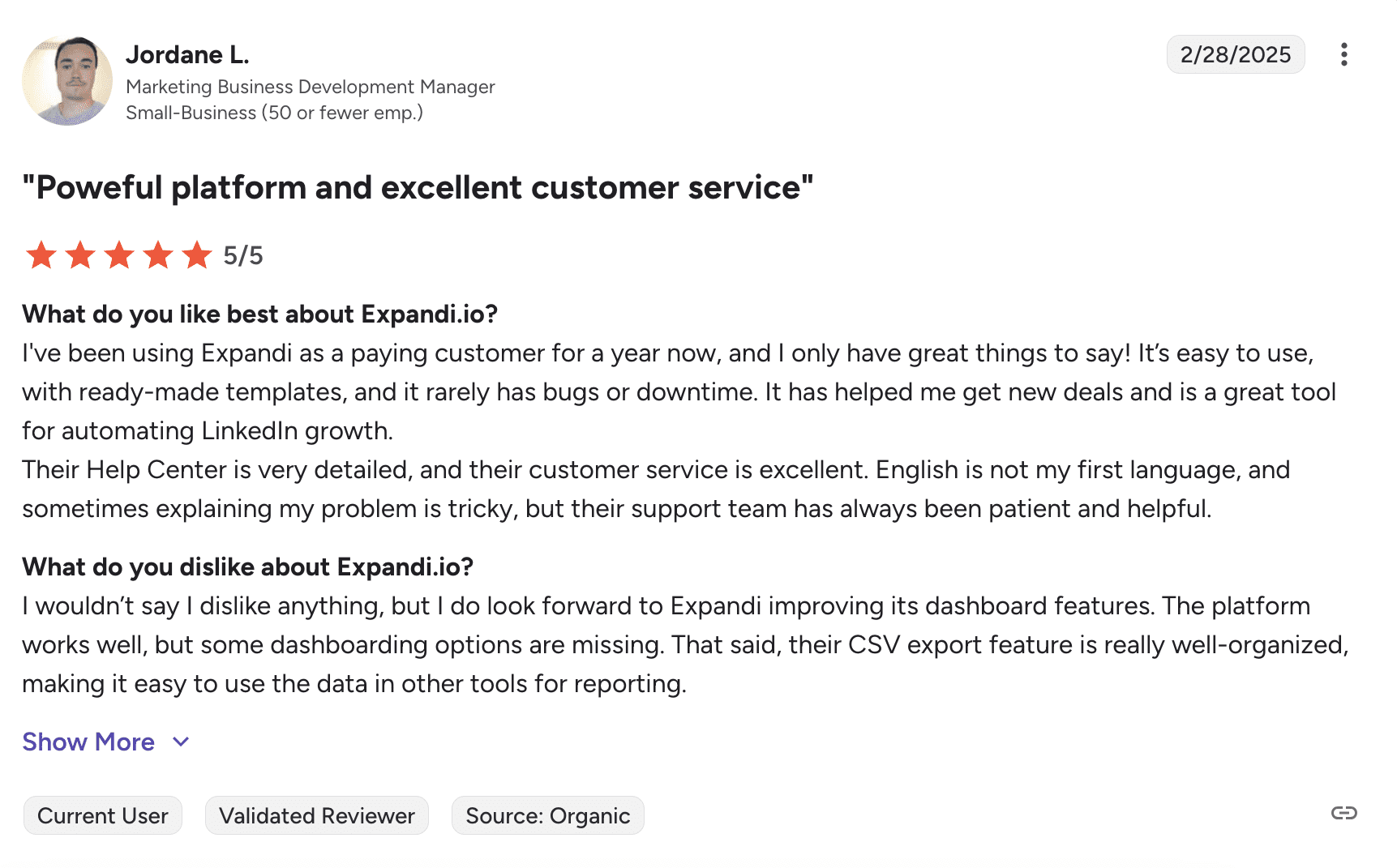The height and width of the screenshot is (868, 1397).
Task: Select the Current User tag
Action: pos(103,815)
